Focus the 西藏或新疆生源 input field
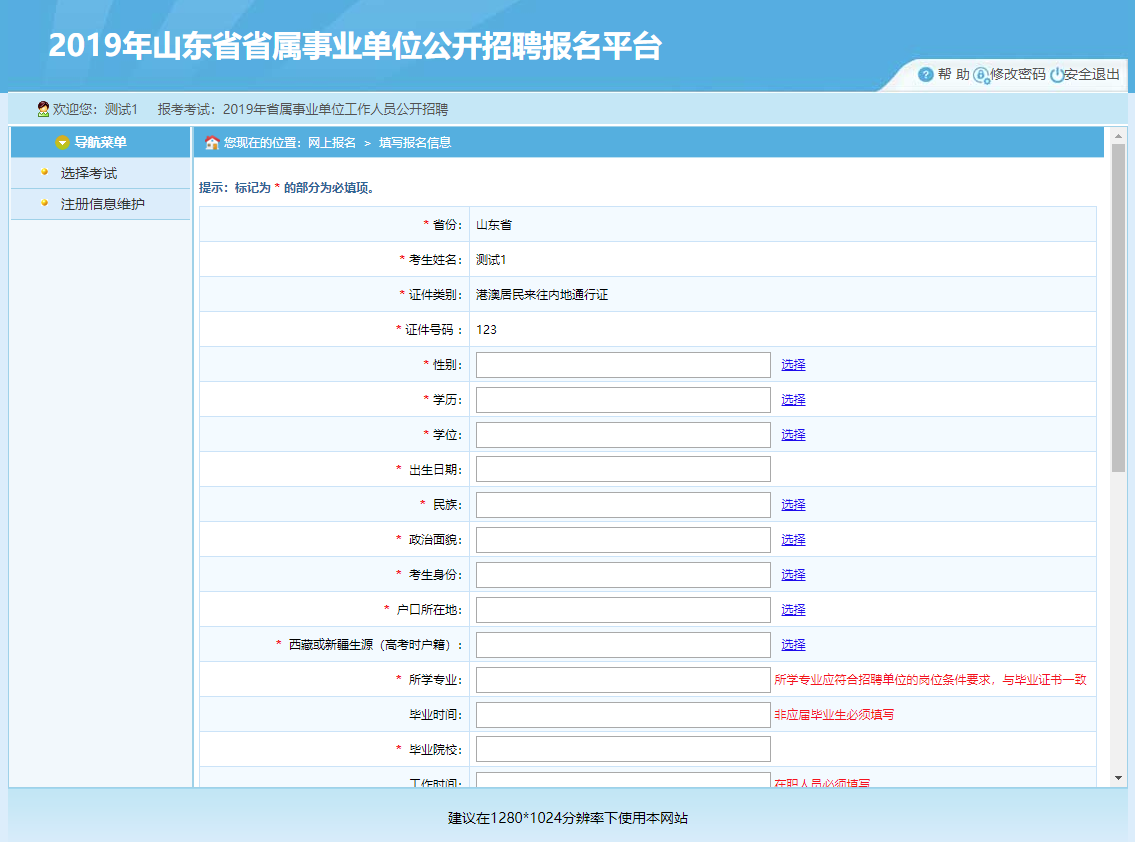The height and width of the screenshot is (842, 1135). tap(623, 644)
